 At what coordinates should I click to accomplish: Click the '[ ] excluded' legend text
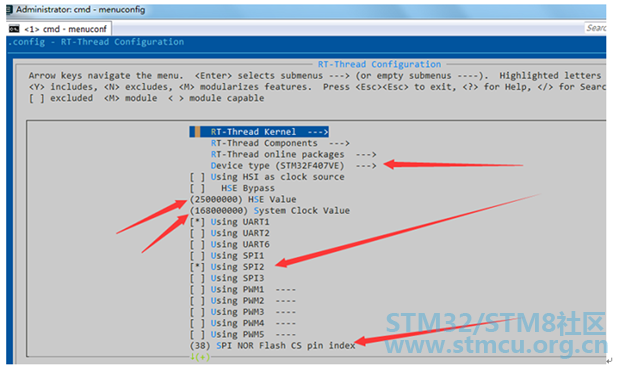(61, 98)
